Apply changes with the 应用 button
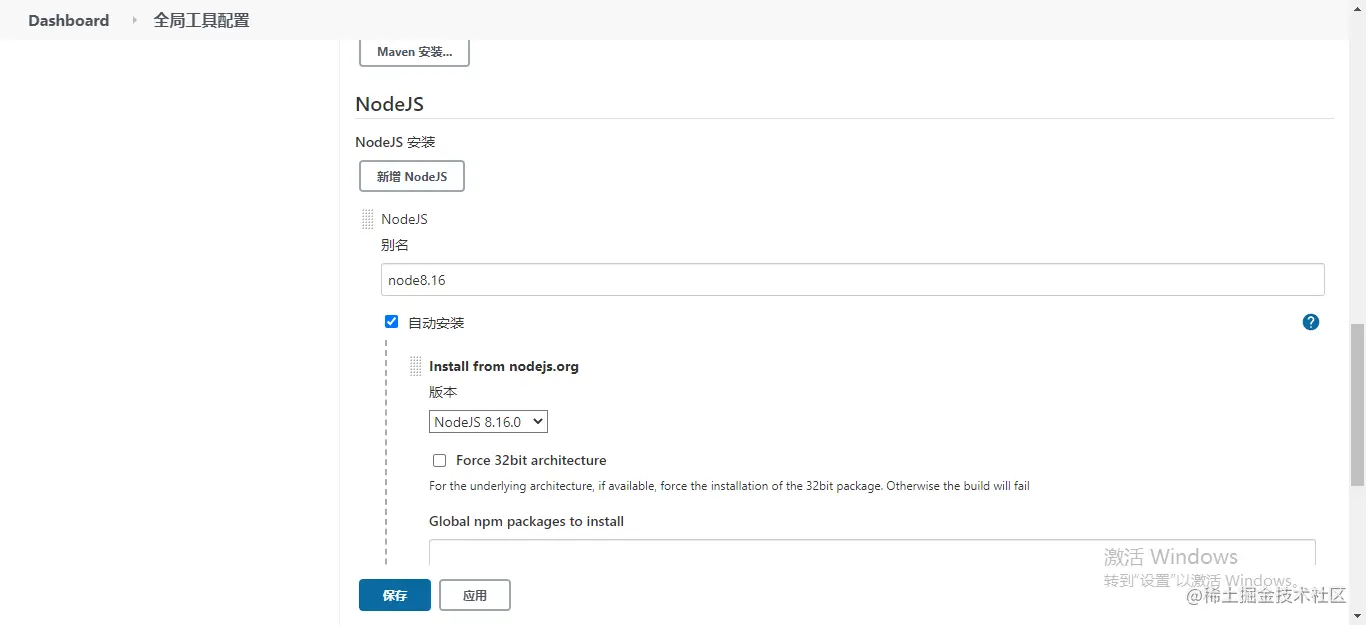Screen dimensions: 1366x625 pos(474,595)
